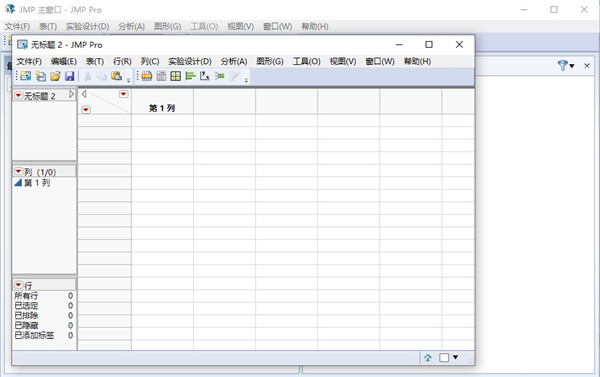This screenshot has height=377, width=600.
Task: Open the red triangle menu for 列 (1/0)
Action: coord(18,171)
